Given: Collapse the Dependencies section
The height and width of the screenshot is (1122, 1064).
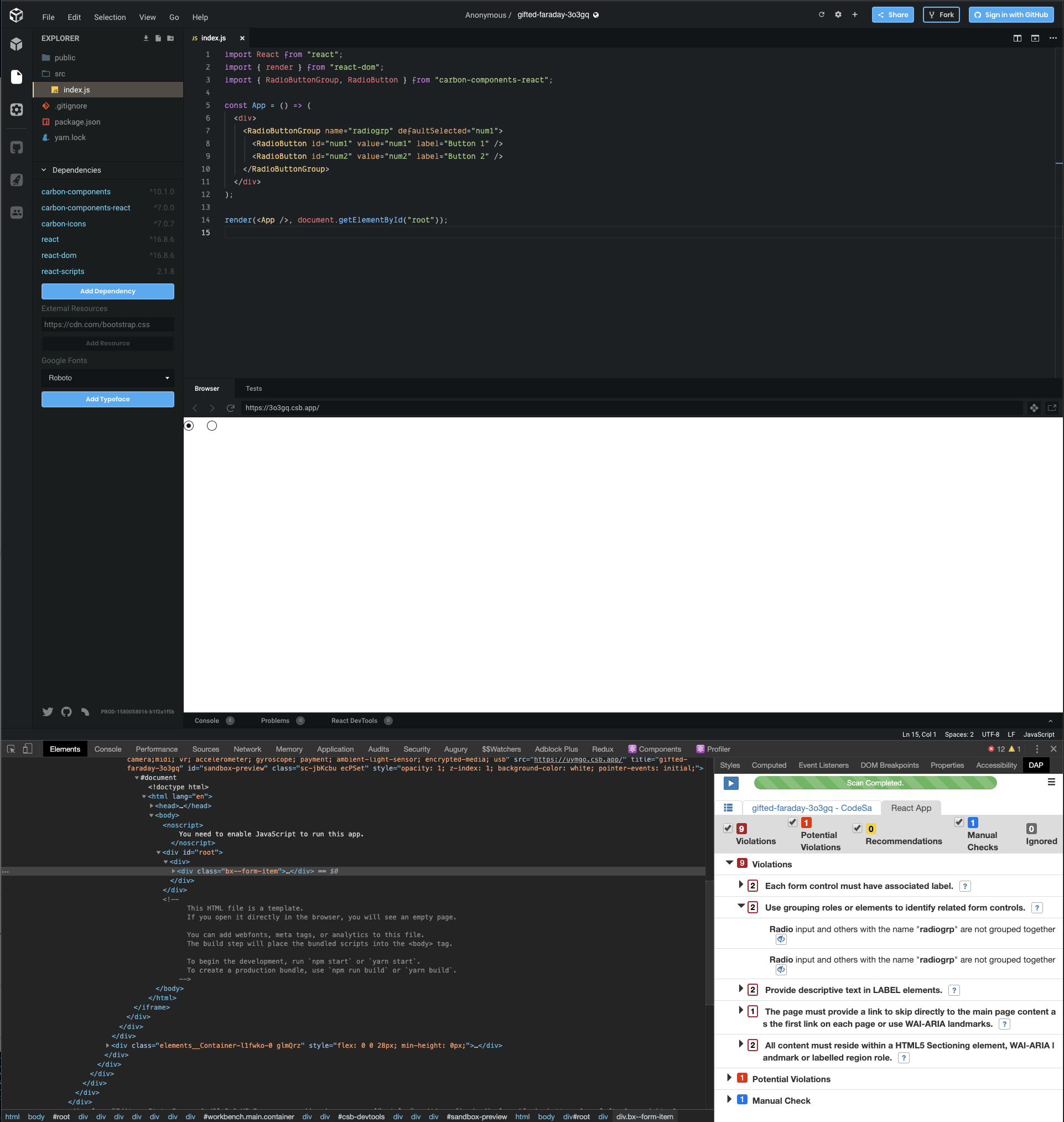Looking at the screenshot, I should point(44,169).
